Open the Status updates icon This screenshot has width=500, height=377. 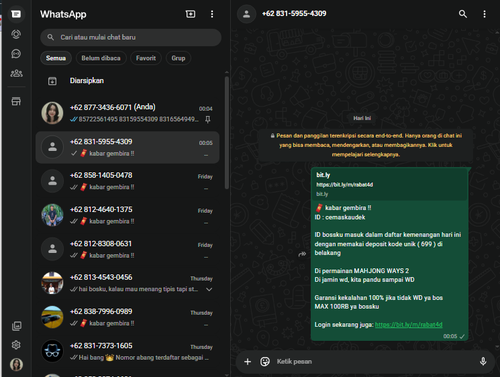[16, 34]
